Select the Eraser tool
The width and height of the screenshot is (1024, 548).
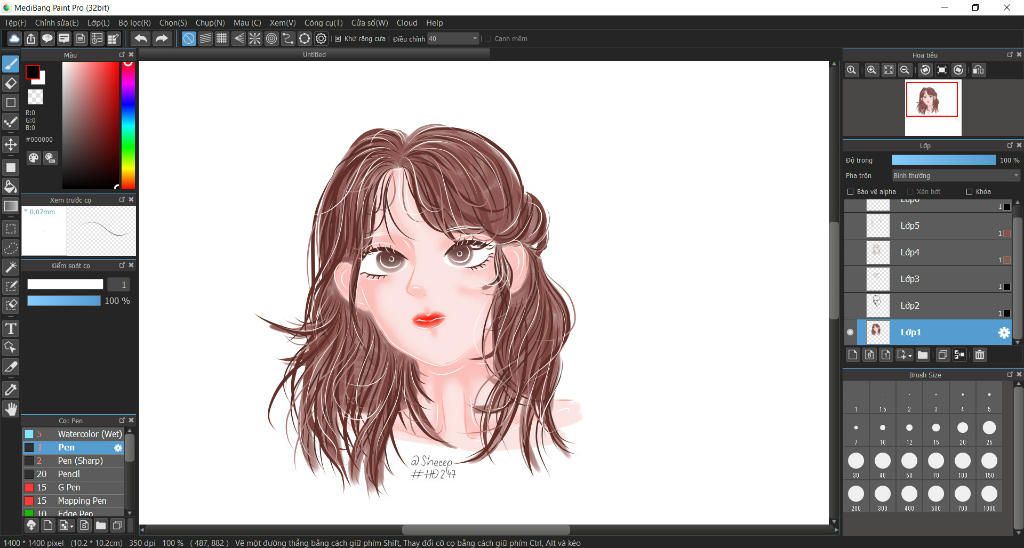[x=10, y=83]
